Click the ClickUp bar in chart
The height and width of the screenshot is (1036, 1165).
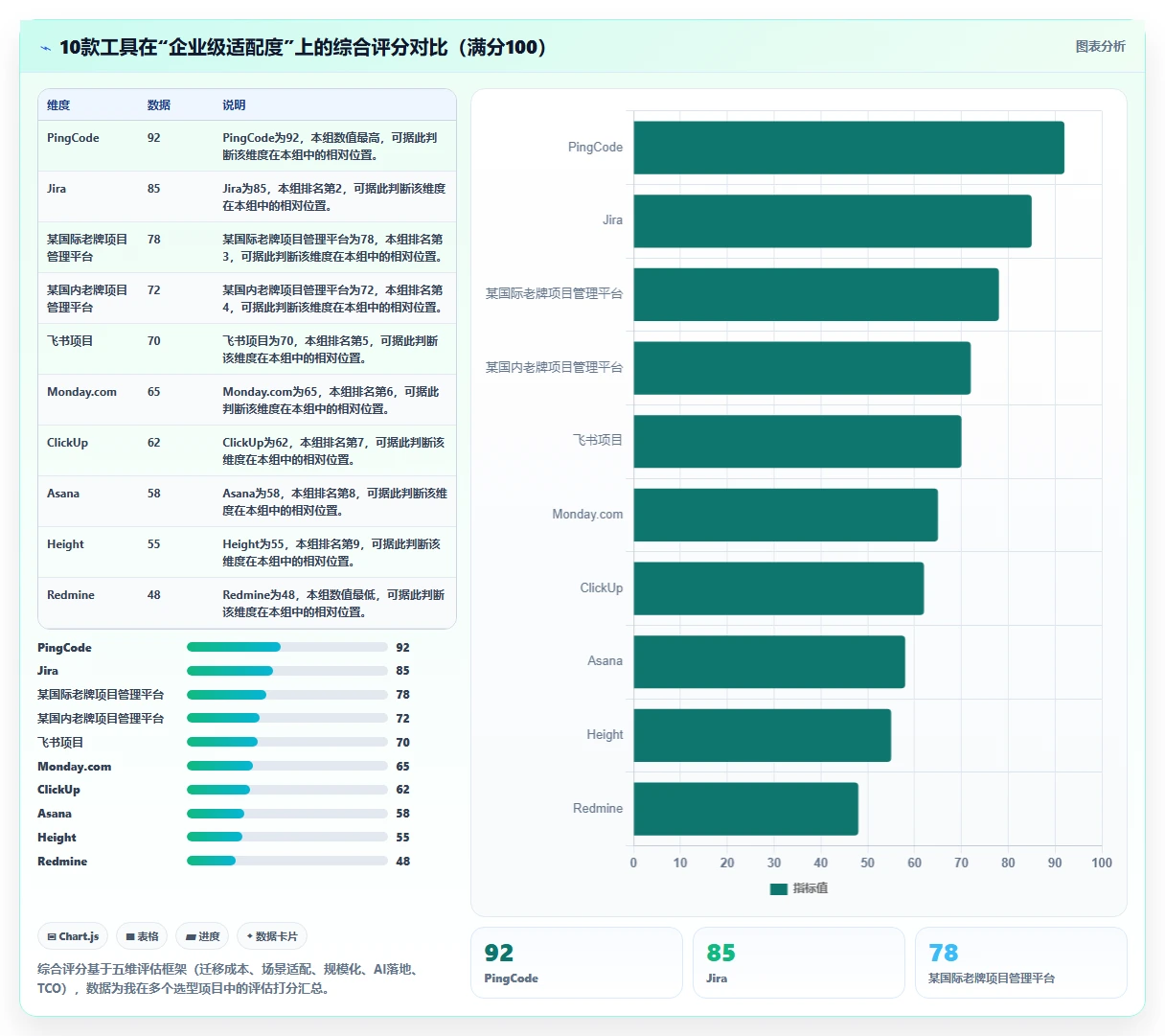coord(779,588)
